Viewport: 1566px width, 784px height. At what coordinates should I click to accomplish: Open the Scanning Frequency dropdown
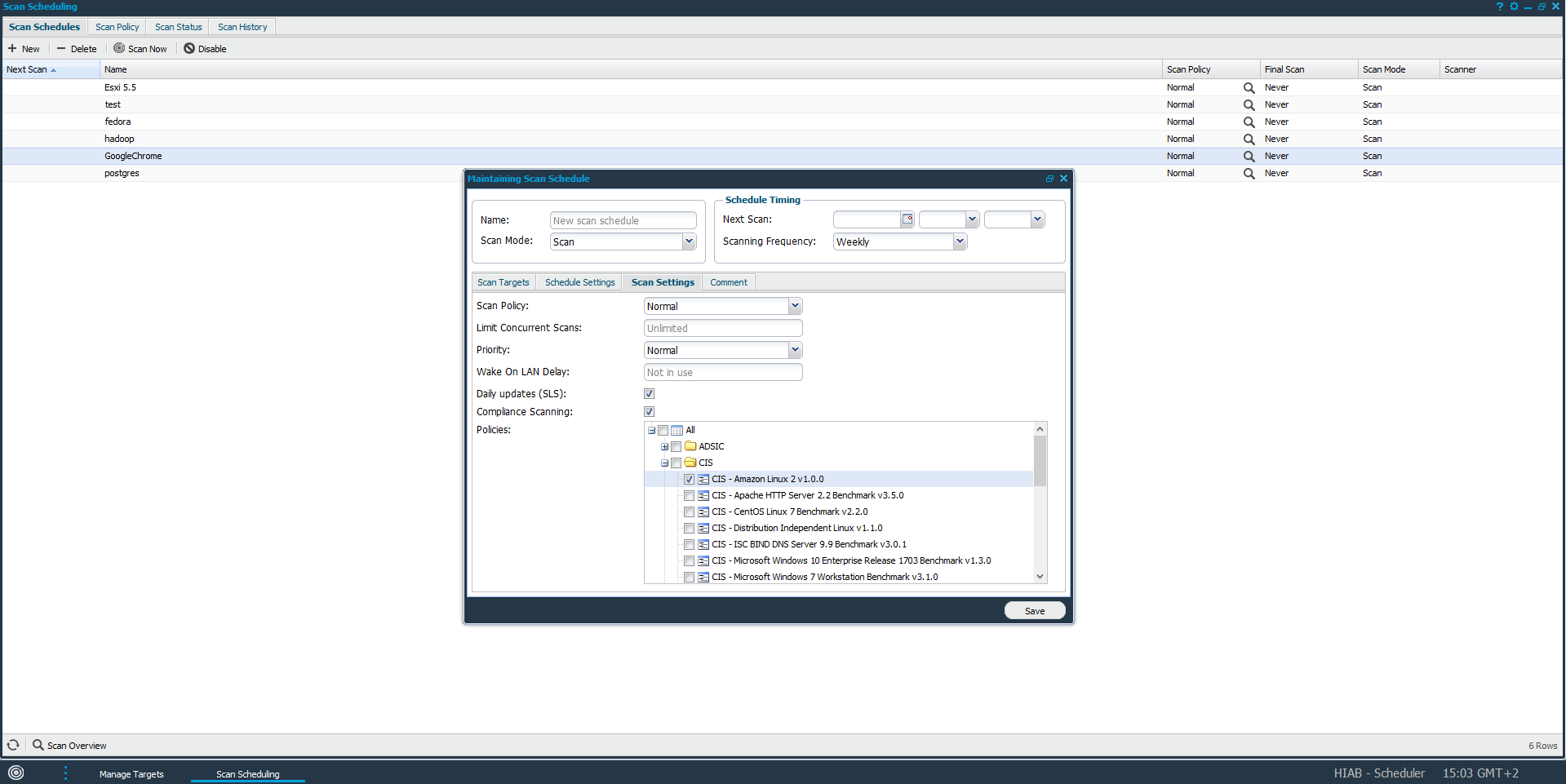pyautogui.click(x=960, y=241)
